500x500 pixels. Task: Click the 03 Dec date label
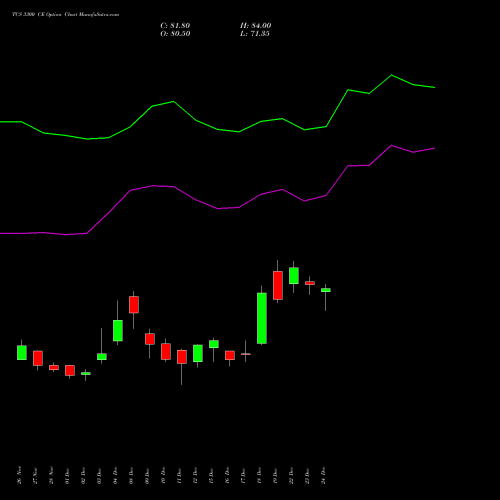[99, 475]
